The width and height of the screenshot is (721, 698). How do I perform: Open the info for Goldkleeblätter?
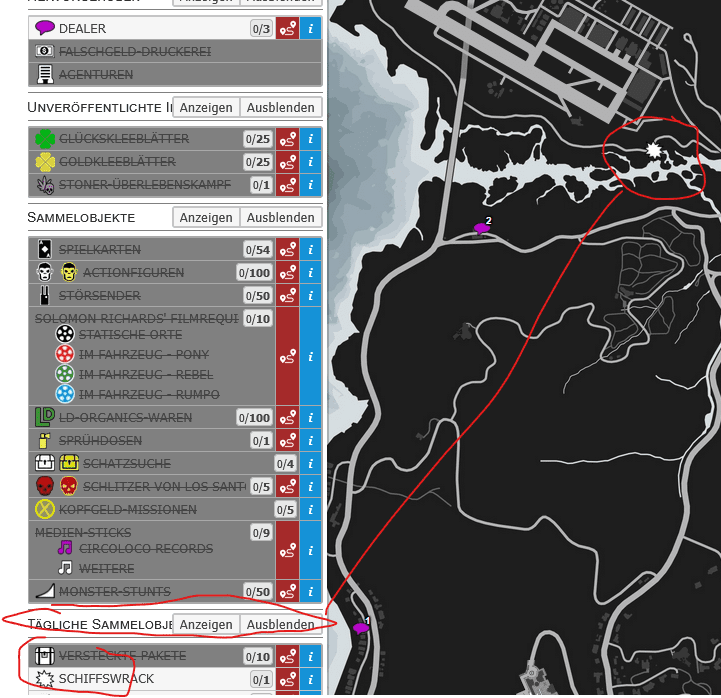pyautogui.click(x=310, y=162)
